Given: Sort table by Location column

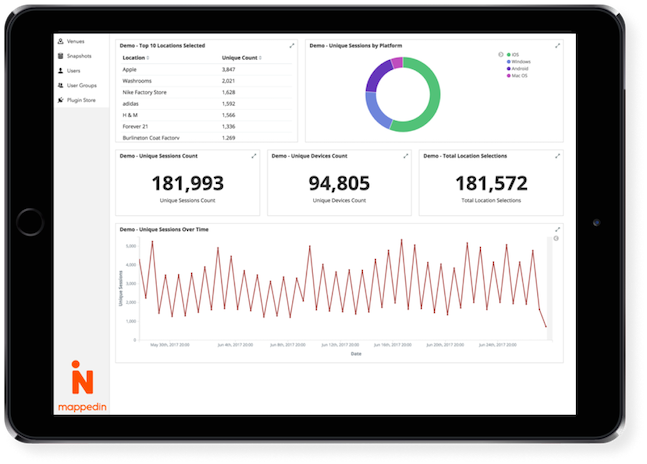Looking at the screenshot, I should coord(136,58).
